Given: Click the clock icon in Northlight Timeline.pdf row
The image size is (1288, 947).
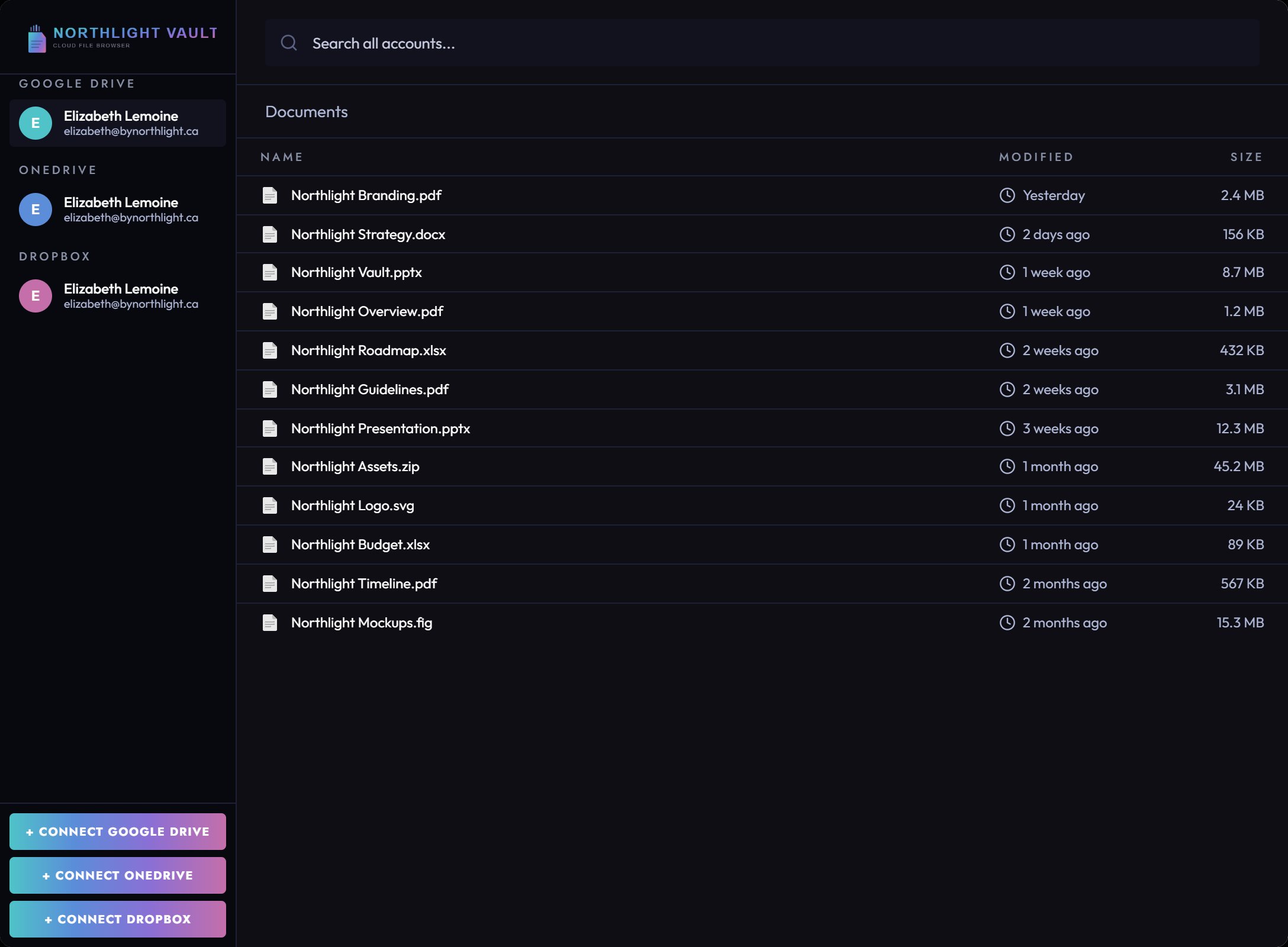Looking at the screenshot, I should pyautogui.click(x=1007, y=584).
